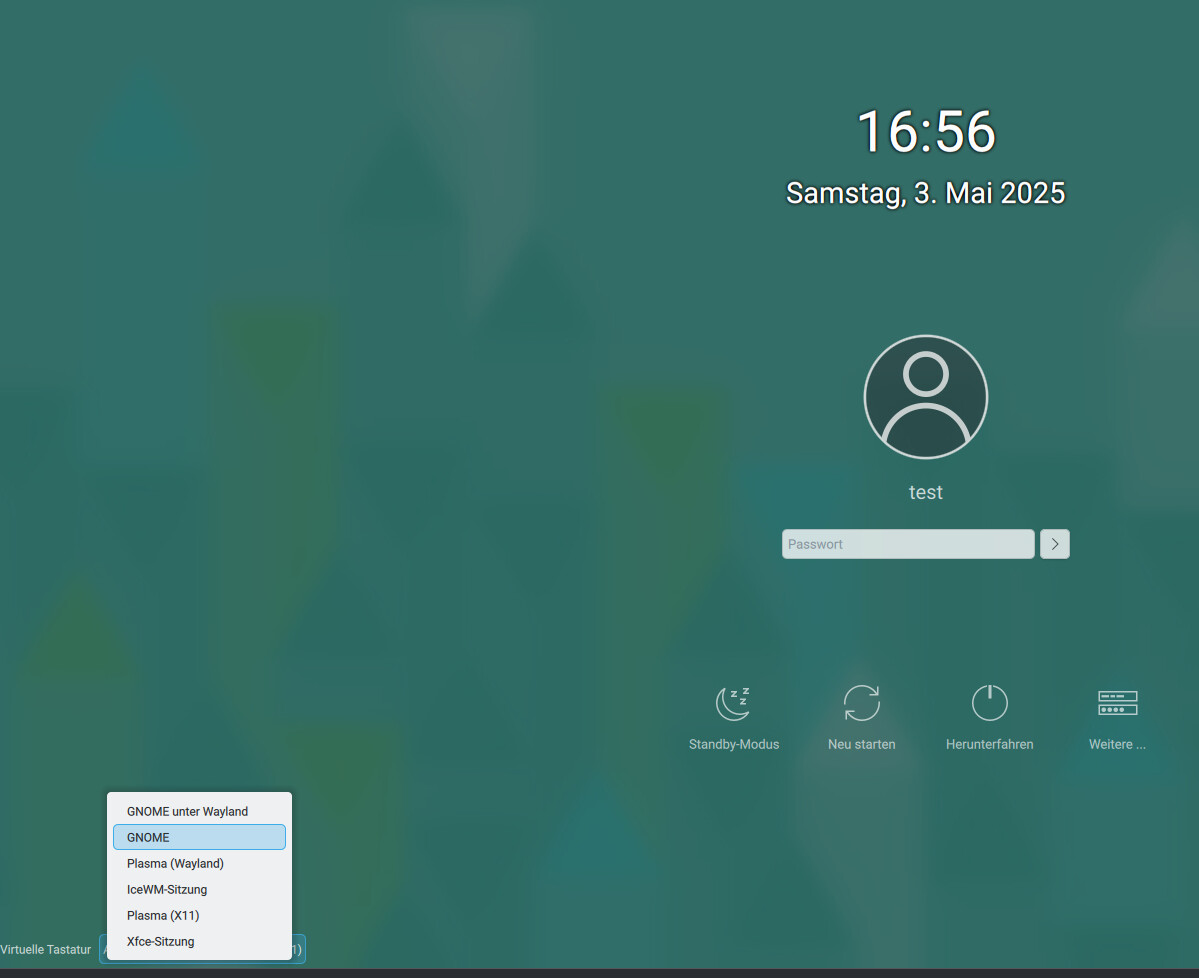The height and width of the screenshot is (978, 1199).
Task: Click the Standby-Modus crescent moon icon
Action: pyautogui.click(x=733, y=703)
